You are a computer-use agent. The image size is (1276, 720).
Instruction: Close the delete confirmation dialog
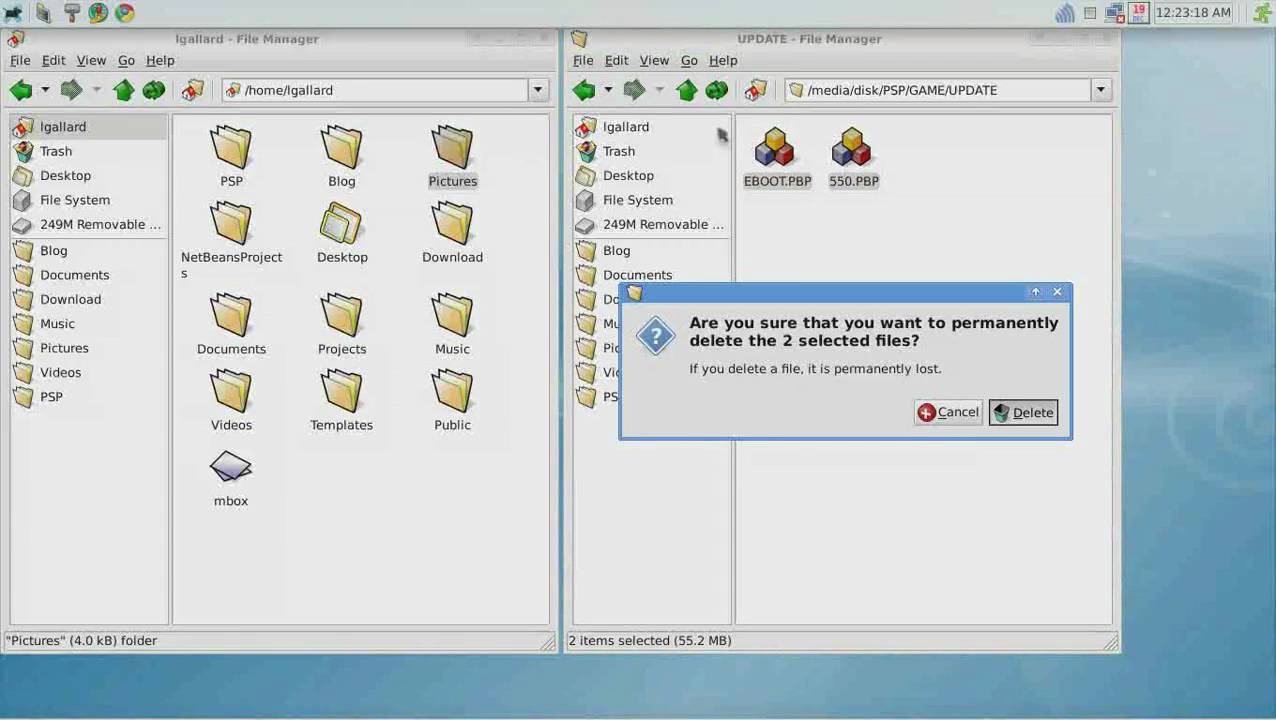tap(1057, 292)
